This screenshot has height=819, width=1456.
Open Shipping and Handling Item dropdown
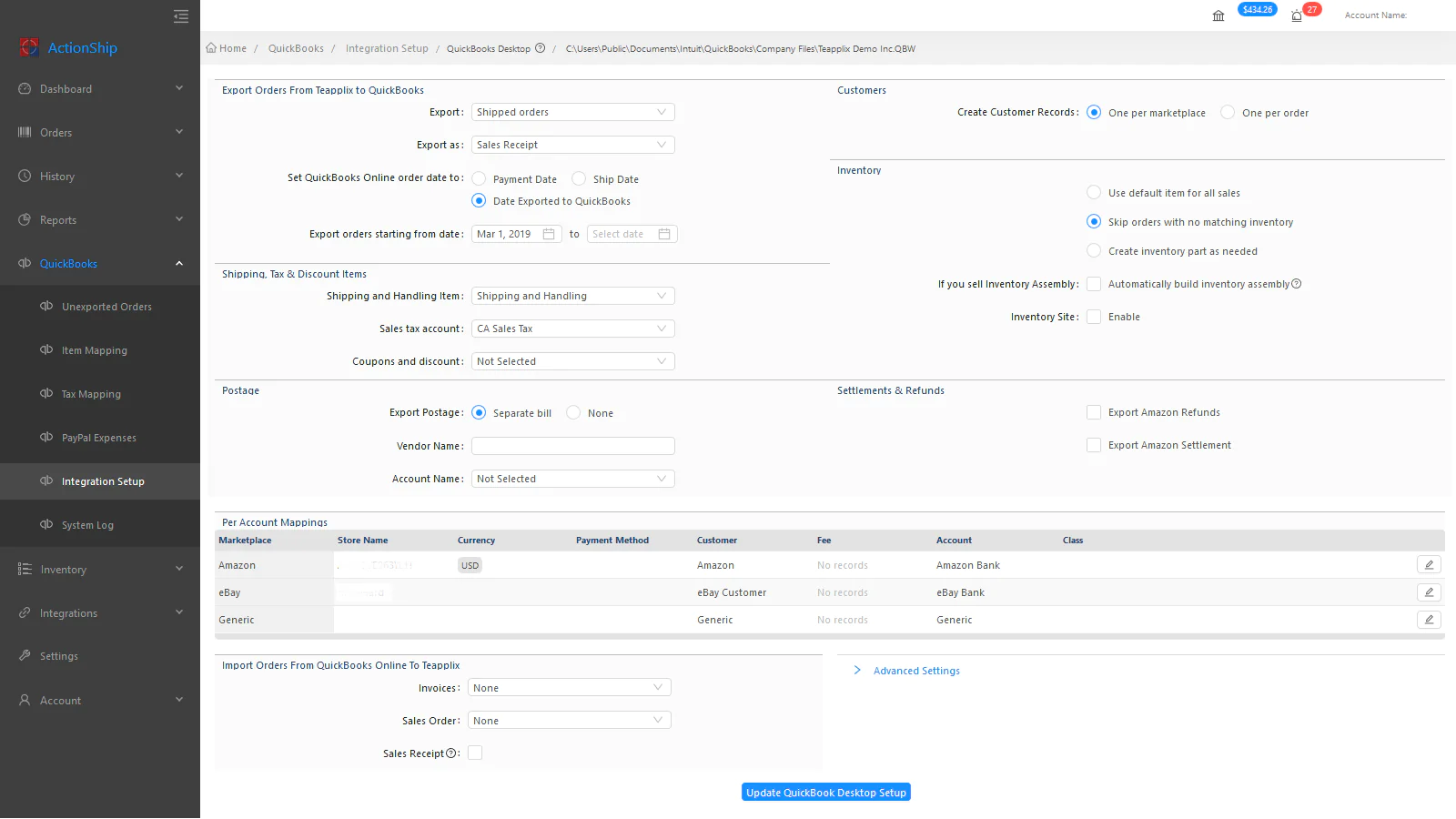point(573,296)
